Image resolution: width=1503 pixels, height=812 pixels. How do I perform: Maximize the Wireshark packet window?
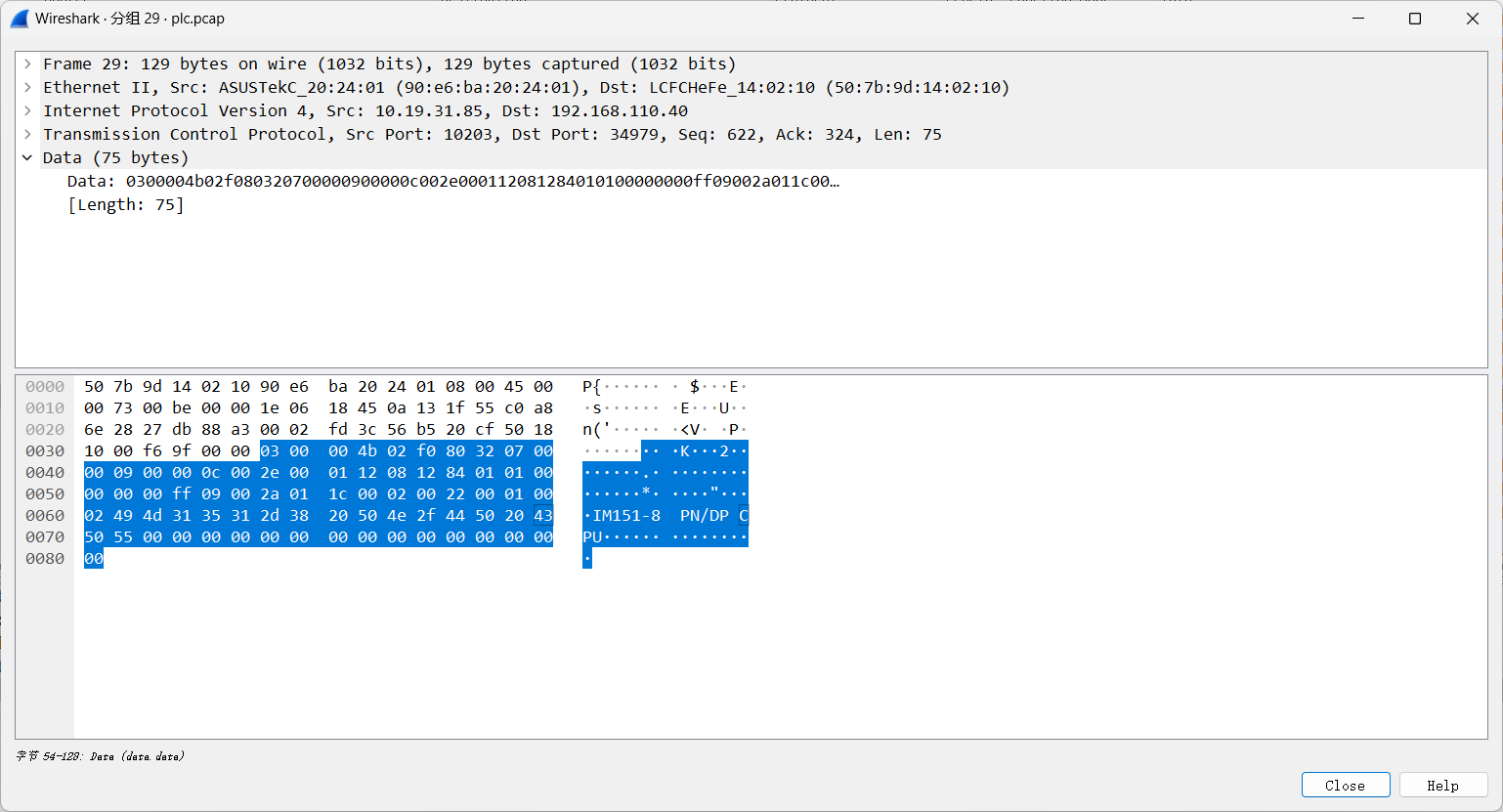1414,19
